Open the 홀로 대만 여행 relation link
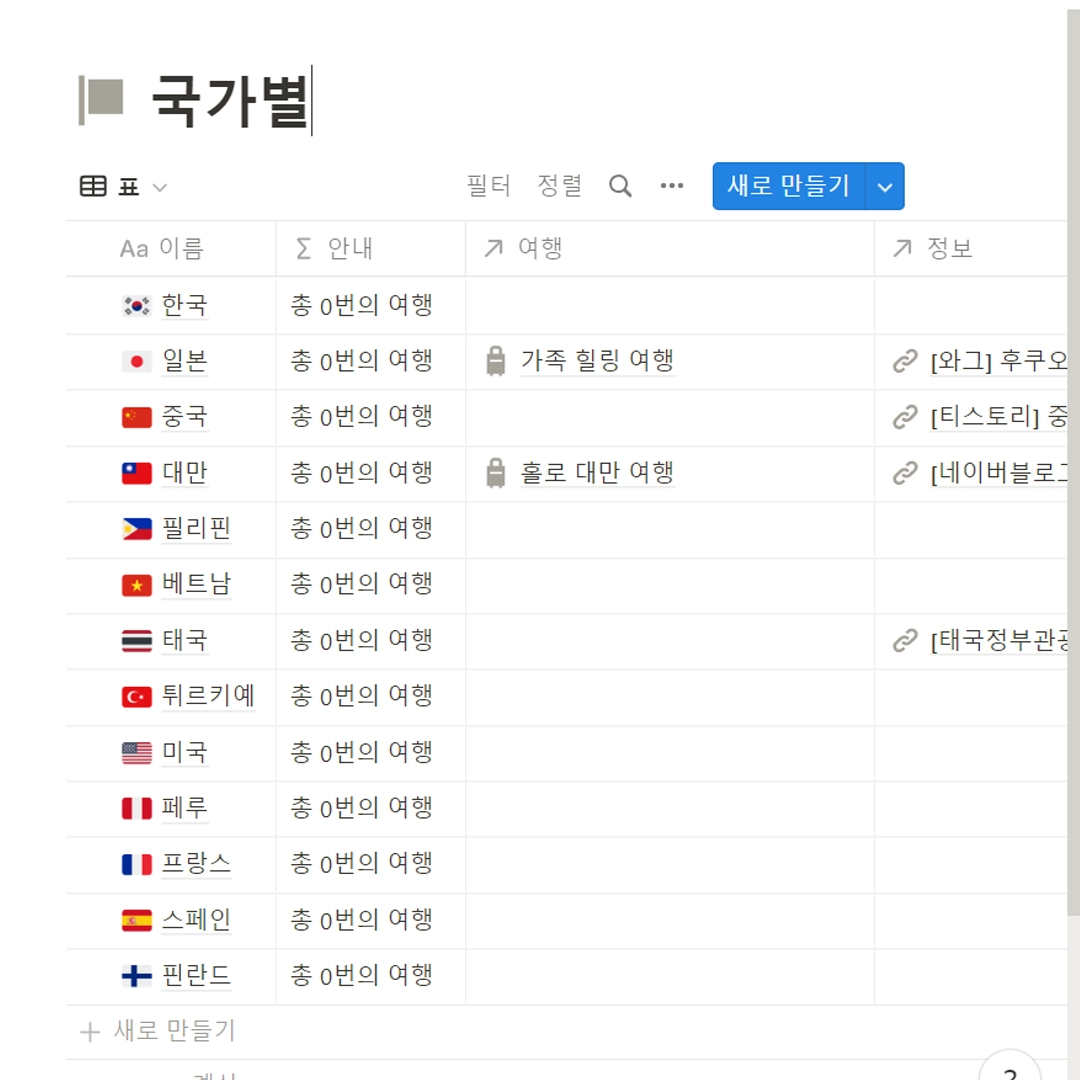1080x1080 pixels. (597, 473)
